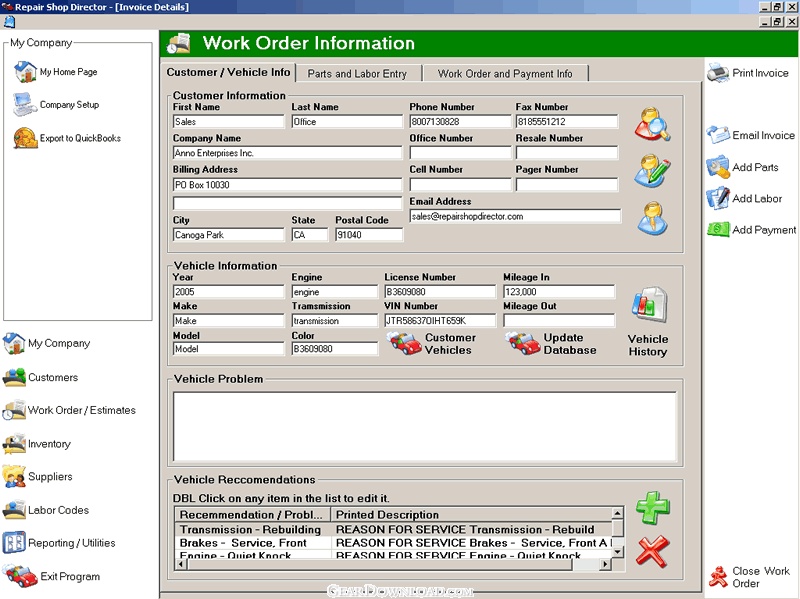Click the Update Database label
The width and height of the screenshot is (800, 599).
[x=570, y=344]
